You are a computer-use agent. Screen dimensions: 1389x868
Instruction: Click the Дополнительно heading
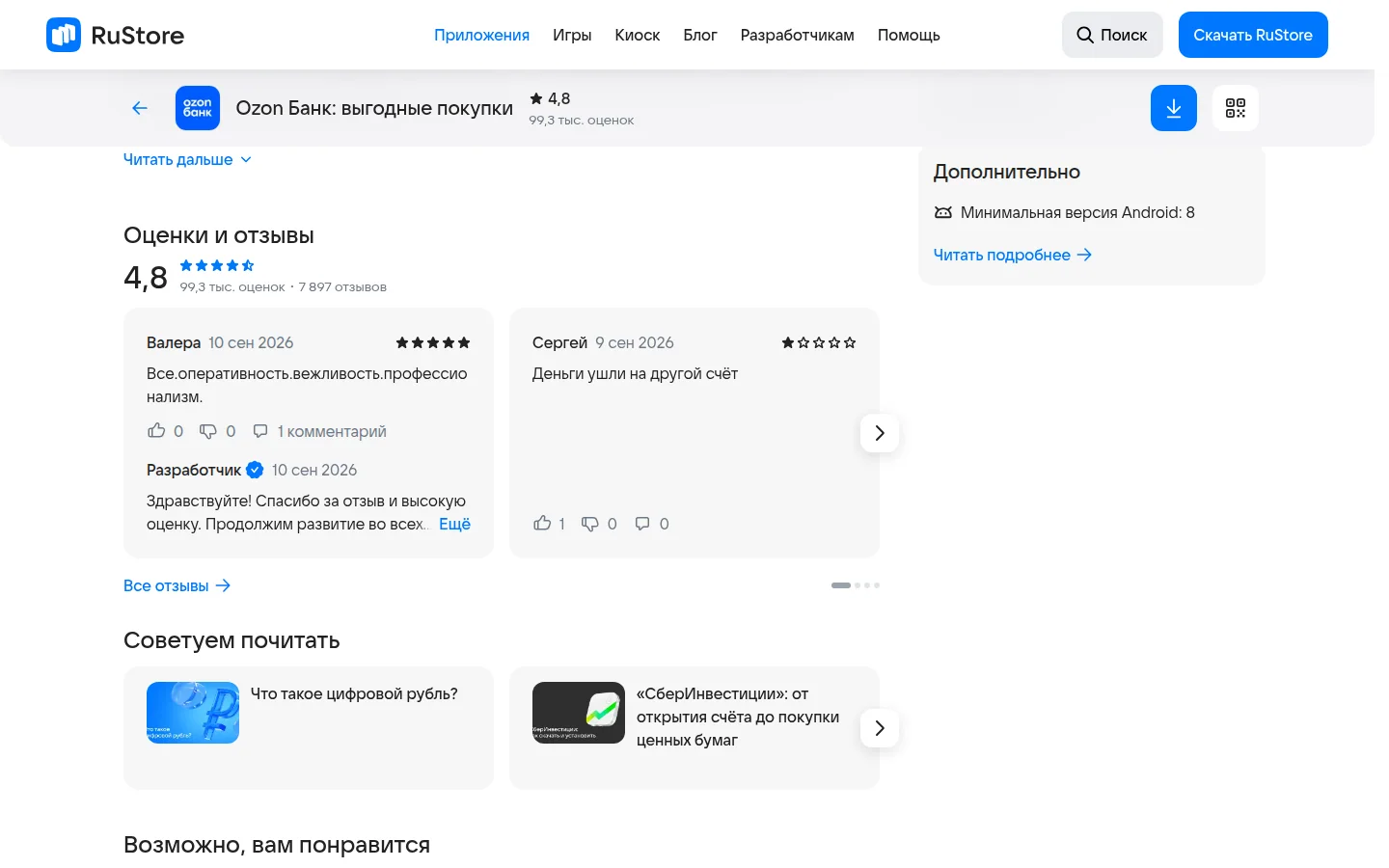click(1007, 172)
